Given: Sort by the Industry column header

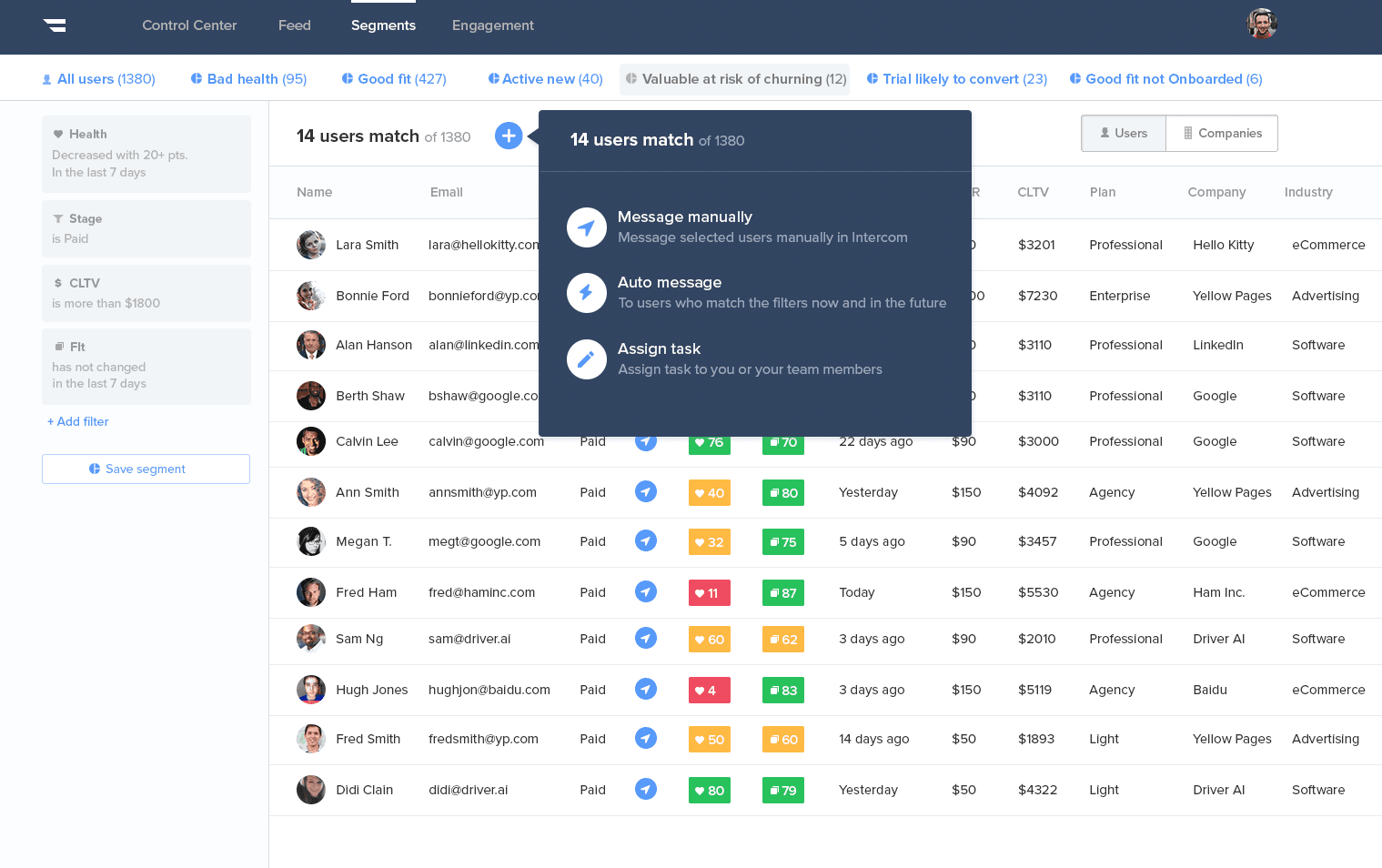Looking at the screenshot, I should tap(1308, 192).
